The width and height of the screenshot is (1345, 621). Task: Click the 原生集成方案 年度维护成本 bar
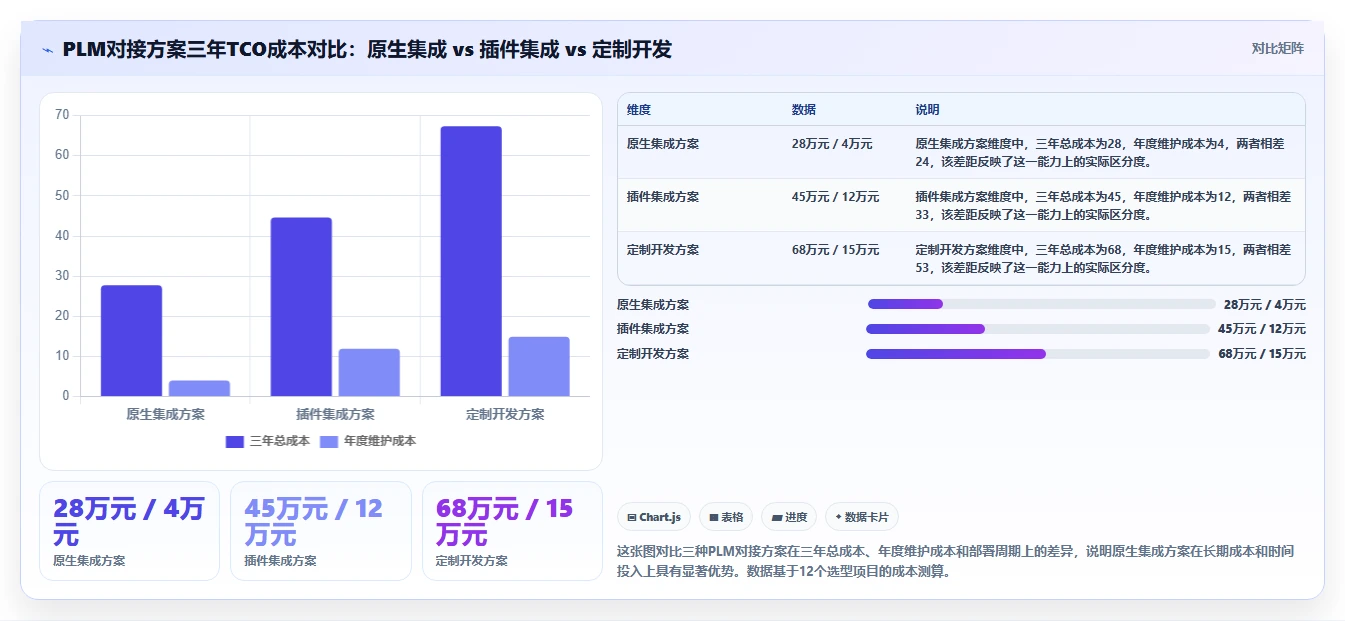pyautogui.click(x=199, y=388)
